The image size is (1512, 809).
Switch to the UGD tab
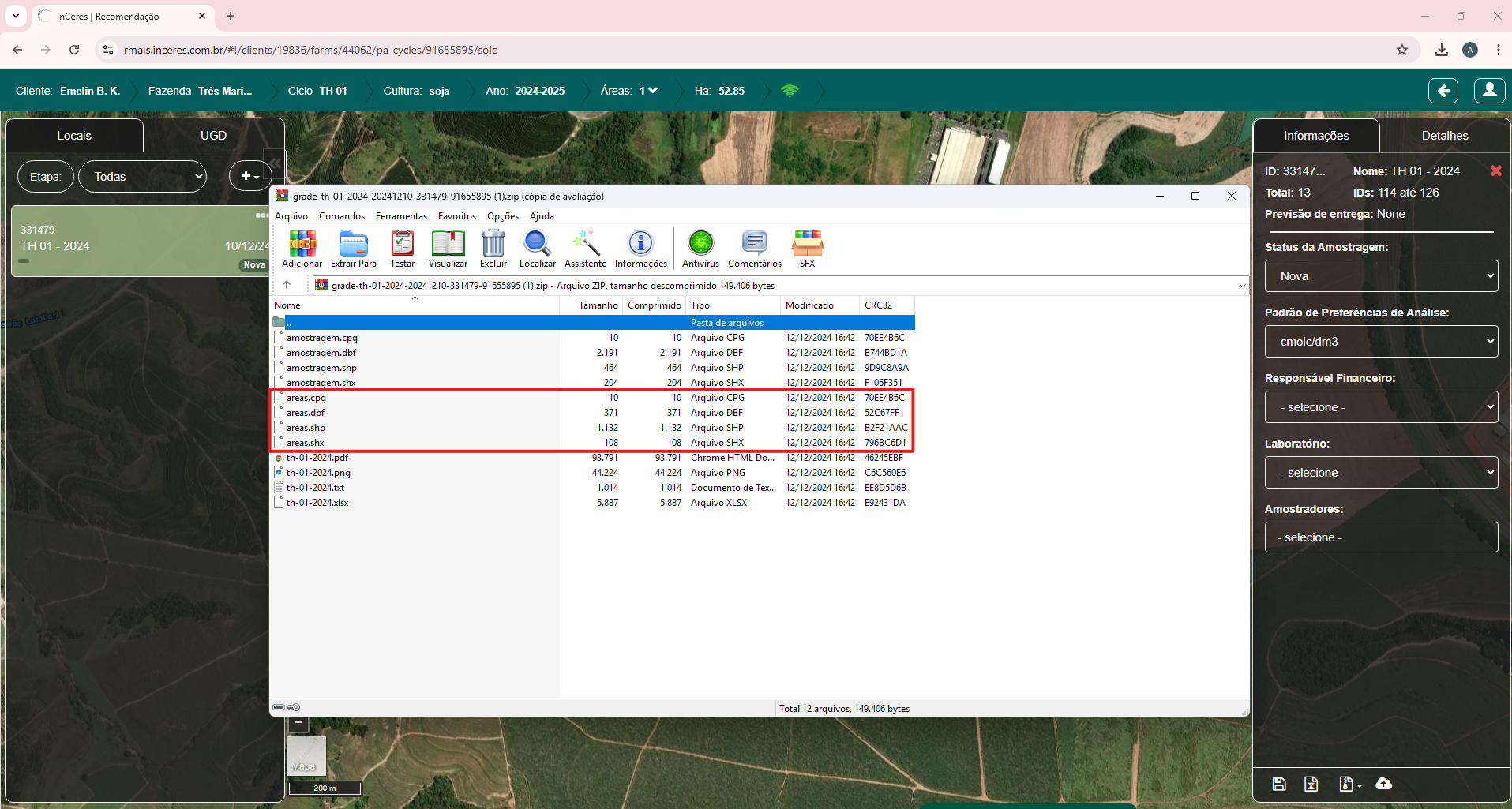(213, 136)
